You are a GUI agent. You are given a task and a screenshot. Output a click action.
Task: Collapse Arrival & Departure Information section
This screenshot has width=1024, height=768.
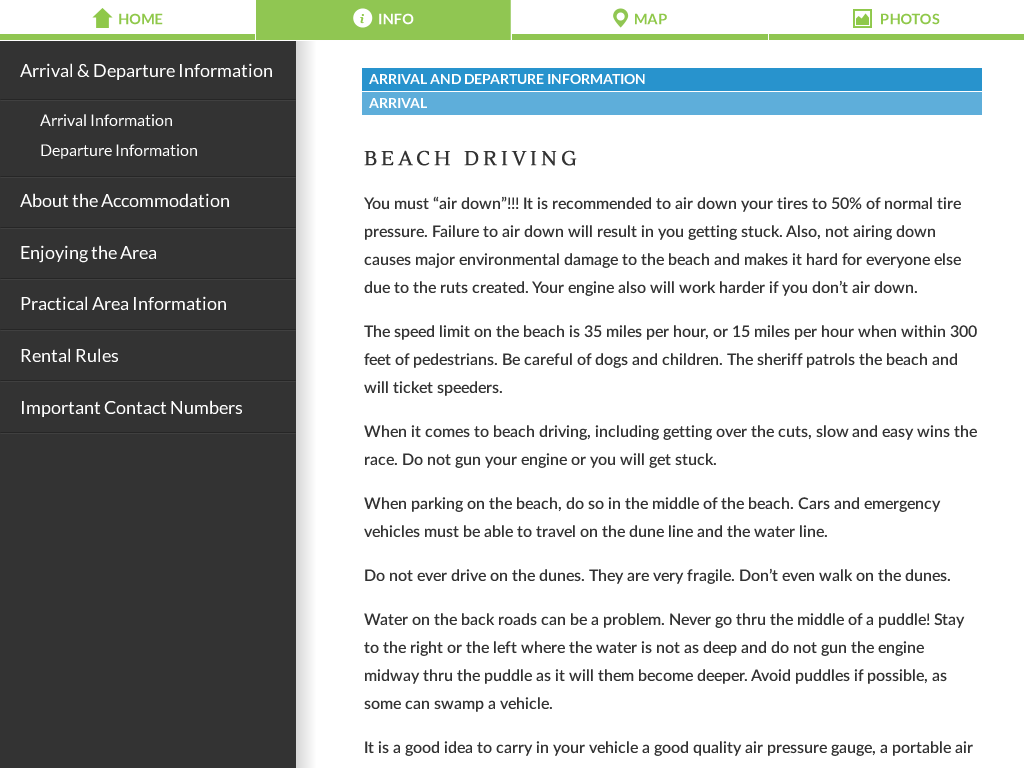click(x=148, y=71)
